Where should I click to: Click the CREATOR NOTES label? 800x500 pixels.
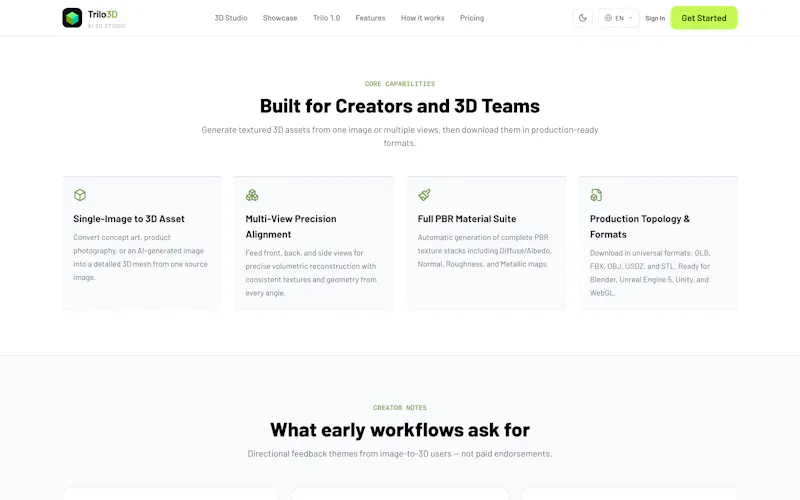[x=400, y=408]
